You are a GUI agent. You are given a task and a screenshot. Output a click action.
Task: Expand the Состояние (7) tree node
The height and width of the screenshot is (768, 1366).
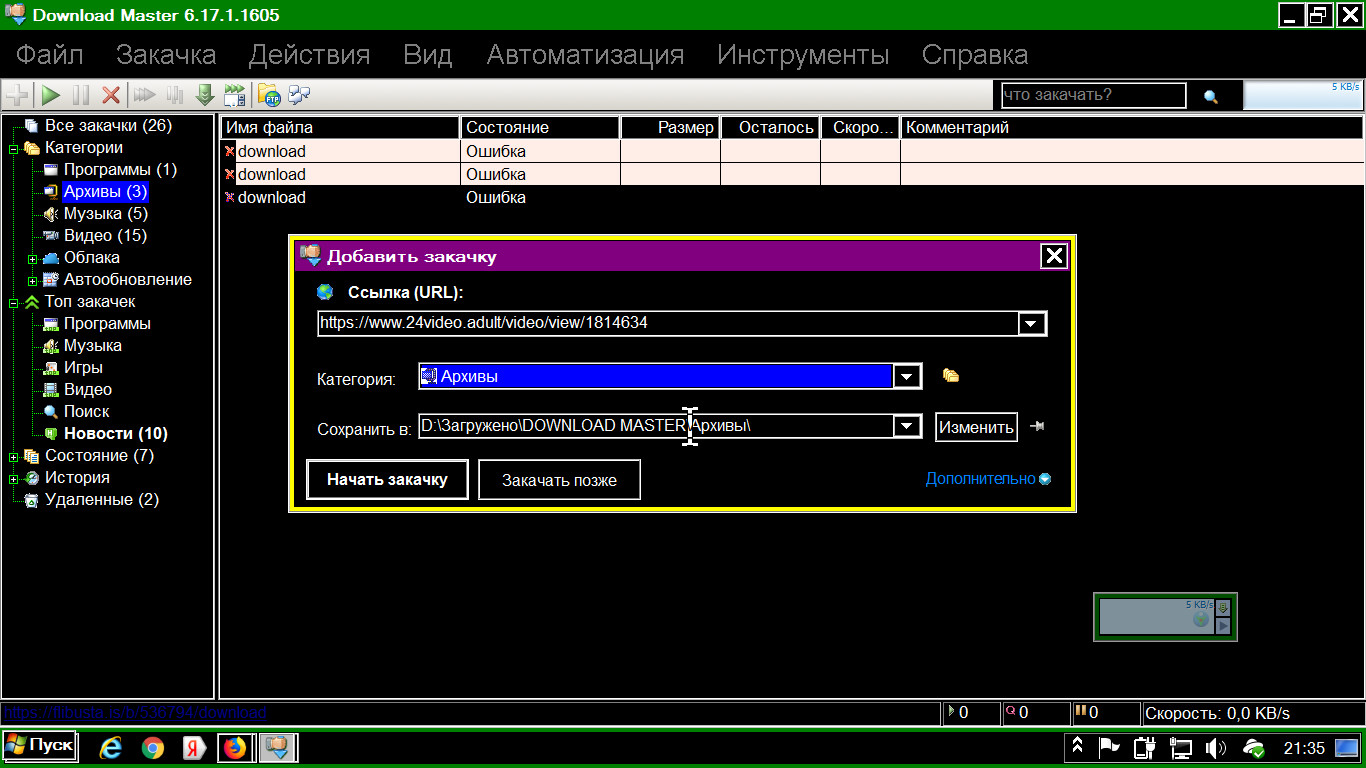[14, 456]
